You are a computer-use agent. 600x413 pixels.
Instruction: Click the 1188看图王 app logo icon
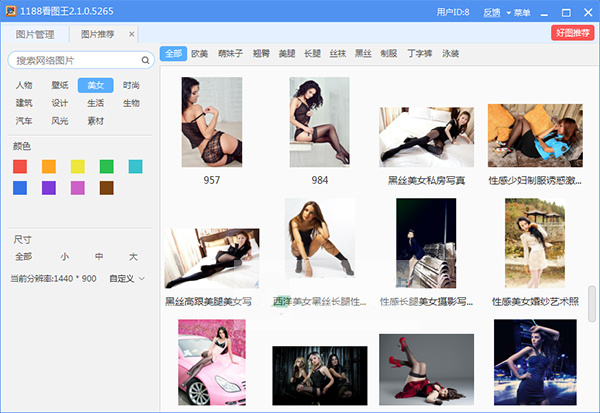tap(10, 11)
